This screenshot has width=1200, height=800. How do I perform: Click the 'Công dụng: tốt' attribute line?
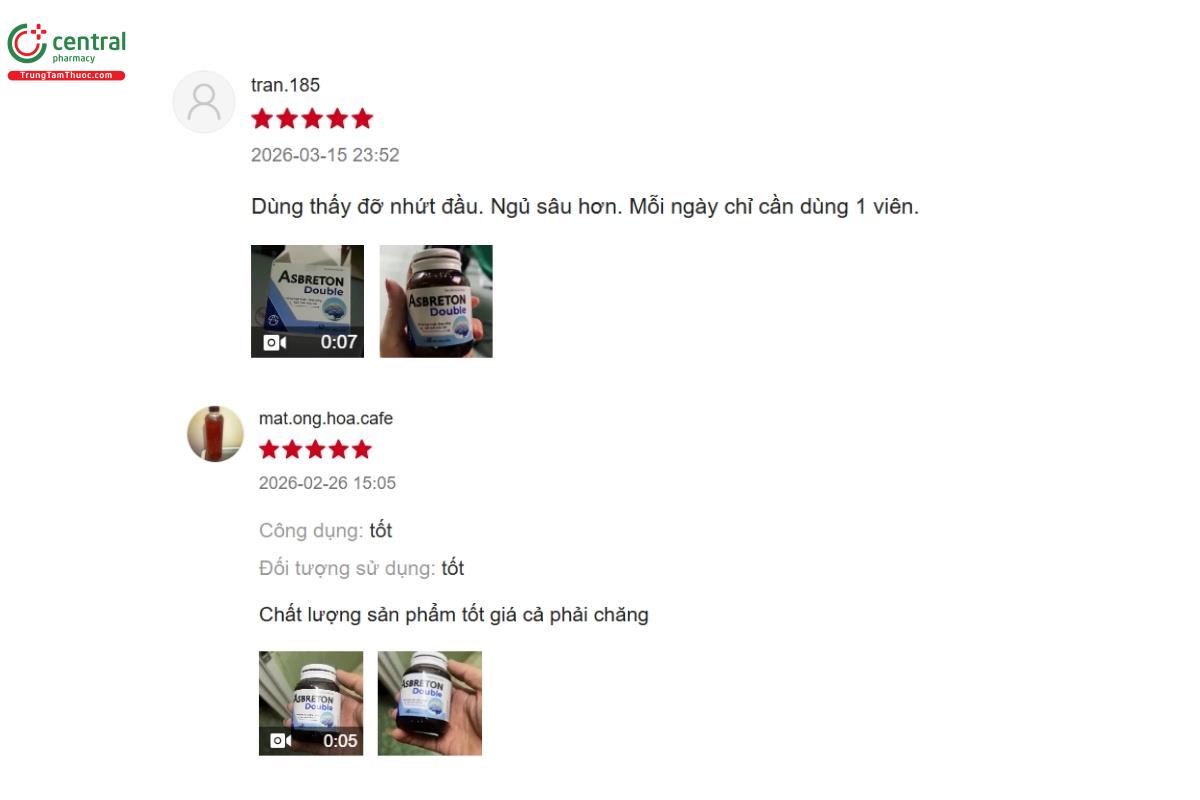pyautogui.click(x=325, y=530)
